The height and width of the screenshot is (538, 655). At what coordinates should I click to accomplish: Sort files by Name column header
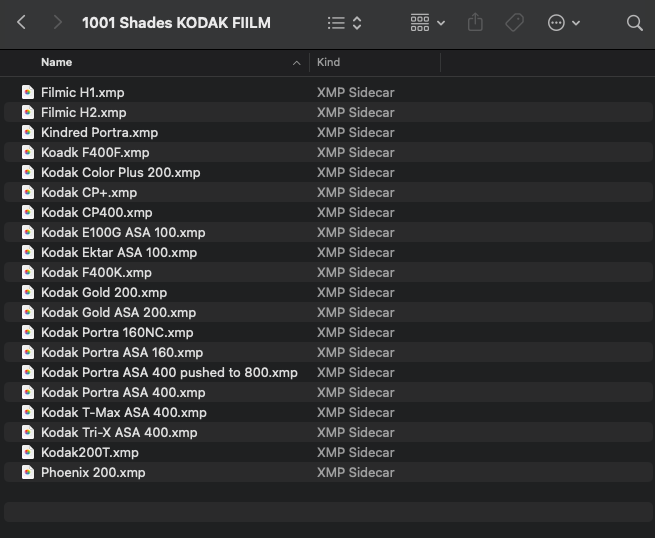pyautogui.click(x=56, y=62)
